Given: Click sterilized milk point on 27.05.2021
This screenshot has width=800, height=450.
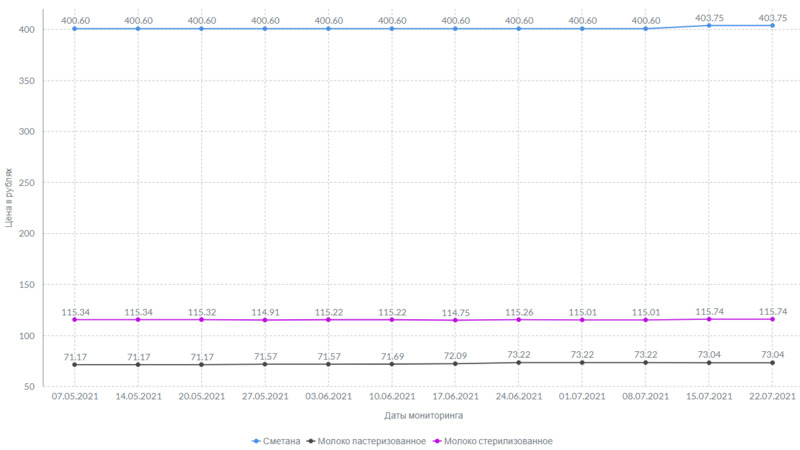Looking at the screenshot, I should click(265, 320).
